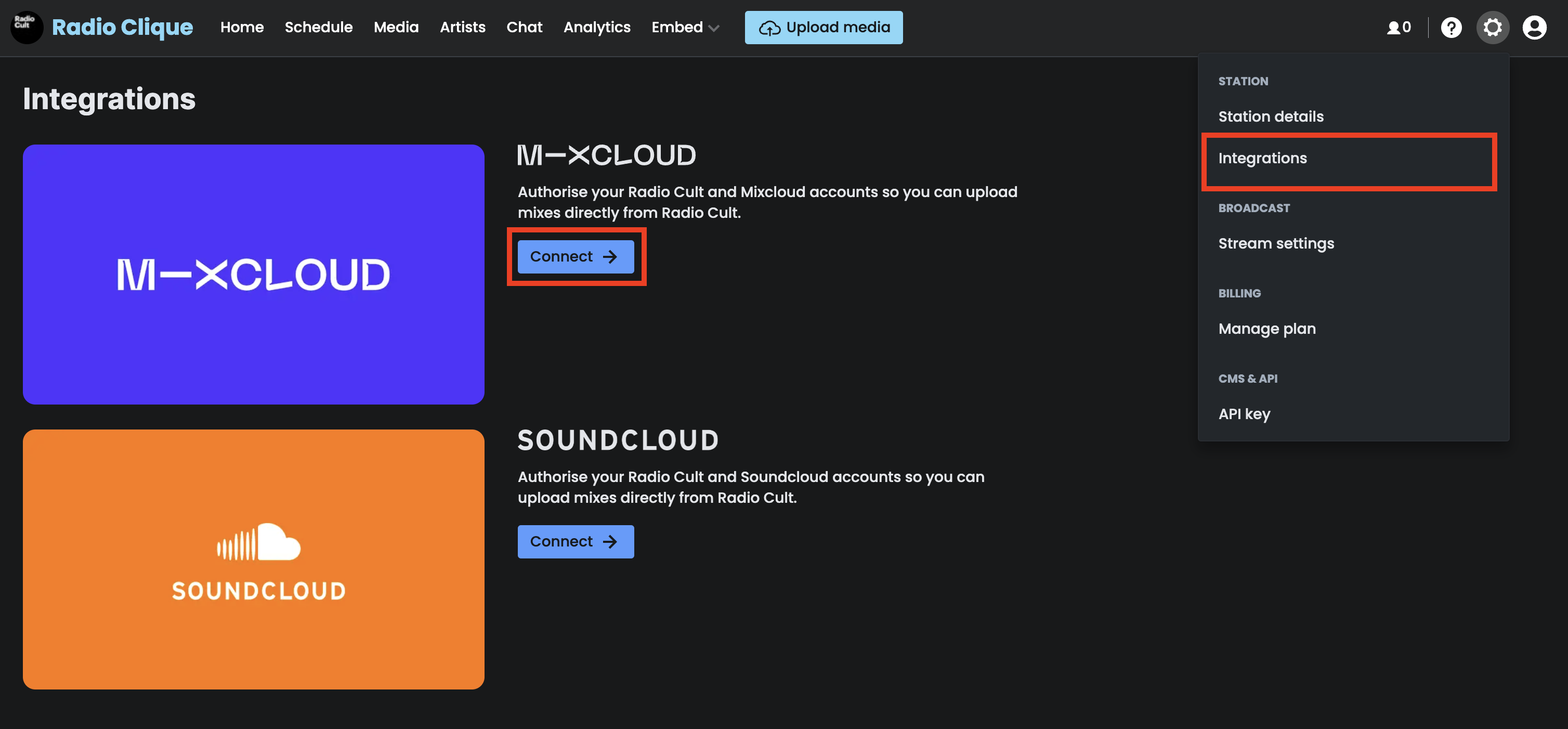Open the user account profile icon
This screenshot has height=729, width=1568.
[x=1536, y=27]
